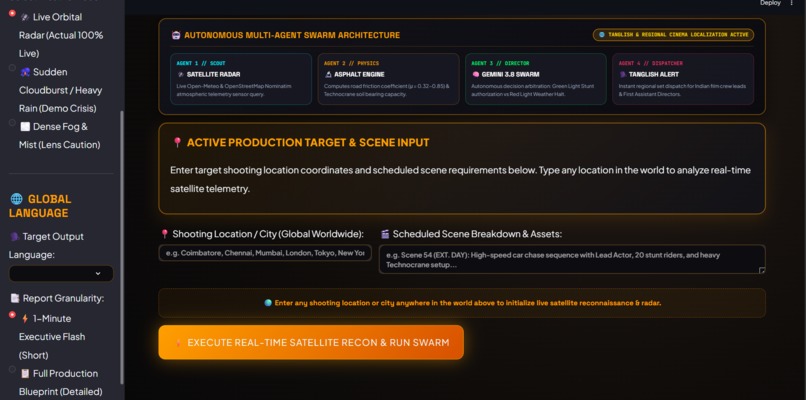Click satellite icon beside Live Orbital Radar
The height and width of the screenshot is (400, 806).
(25, 17)
